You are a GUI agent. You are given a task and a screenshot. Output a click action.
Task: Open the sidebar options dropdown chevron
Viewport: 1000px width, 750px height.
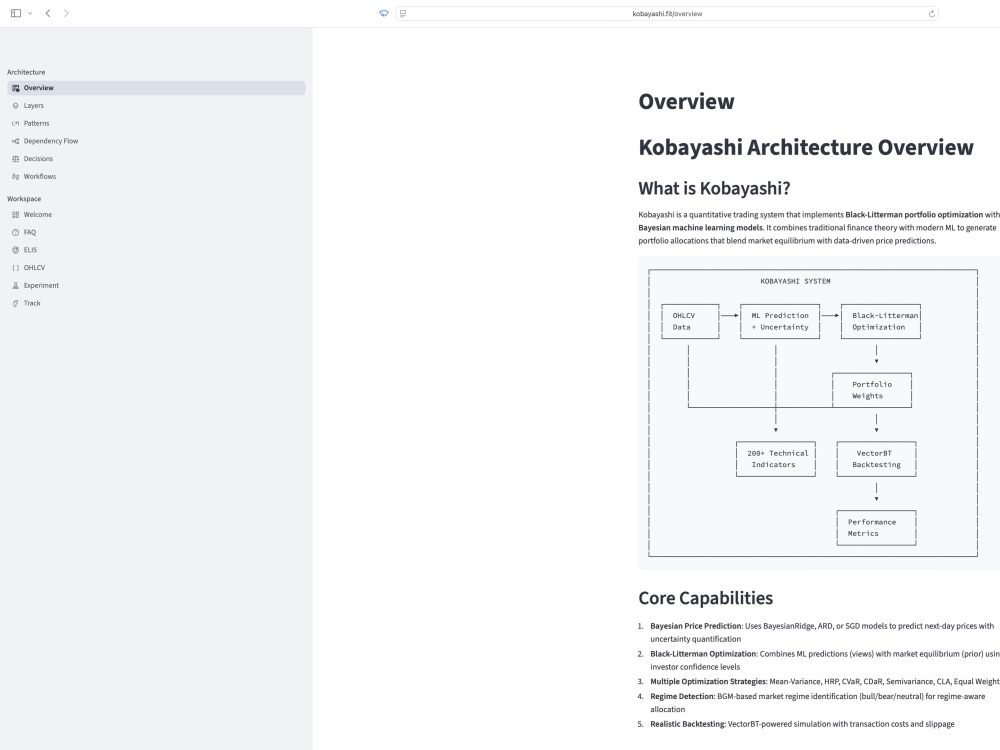[30, 13]
